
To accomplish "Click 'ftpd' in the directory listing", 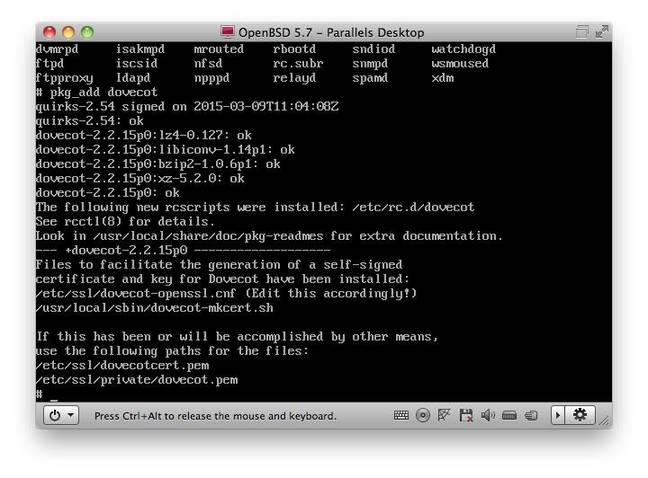I will click(x=50, y=64).
